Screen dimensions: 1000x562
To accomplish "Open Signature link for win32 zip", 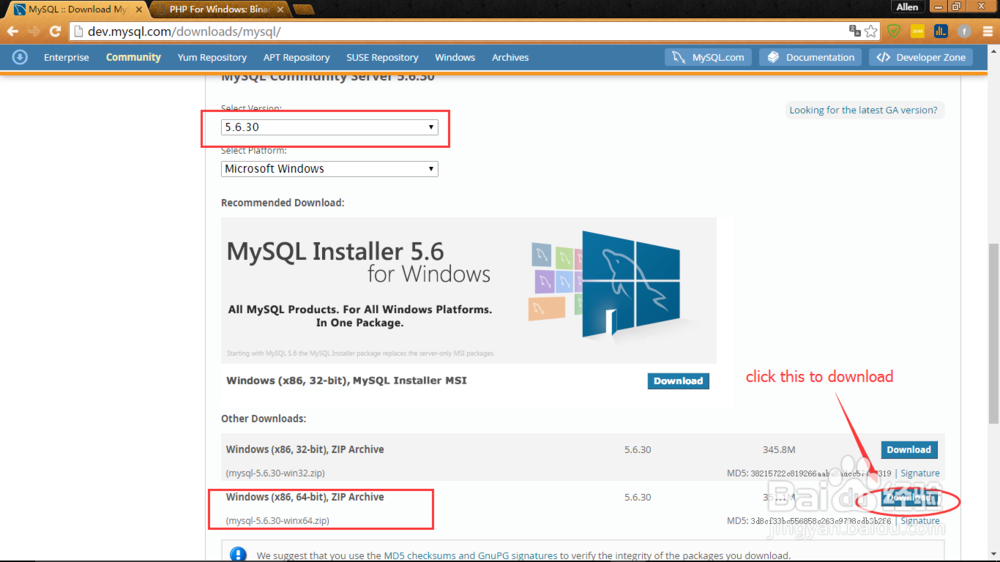I will pyautogui.click(x=920, y=473).
